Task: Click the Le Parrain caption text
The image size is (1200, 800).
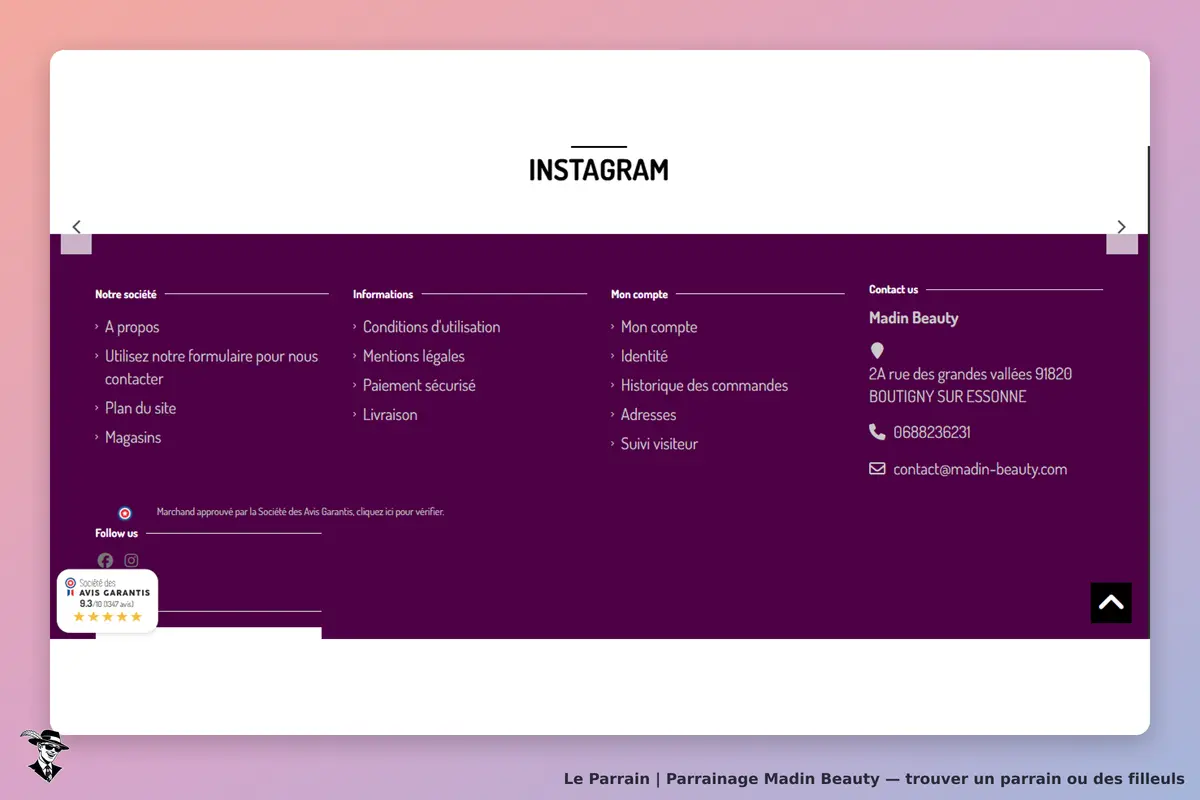Action: click(874, 778)
